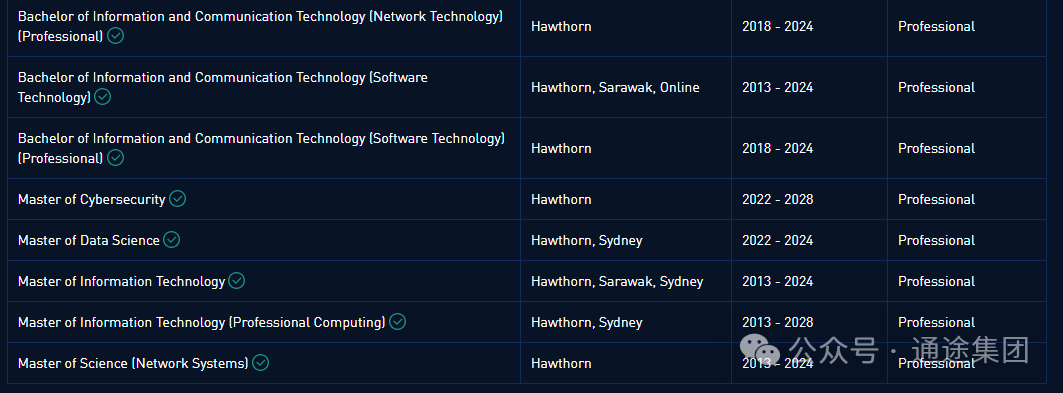Select the Bachelor ICT (Network Technology) (Professional) course name
The image size is (1063, 393).
click(x=260, y=26)
